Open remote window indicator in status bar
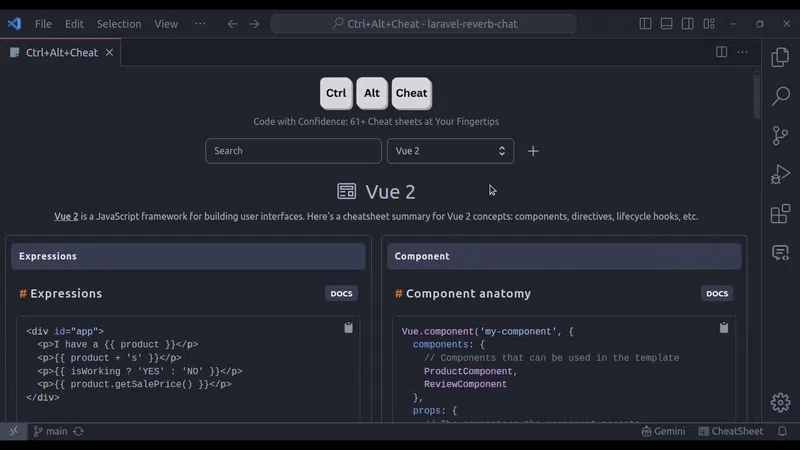Image resolution: width=800 pixels, height=450 pixels. (x=14, y=431)
